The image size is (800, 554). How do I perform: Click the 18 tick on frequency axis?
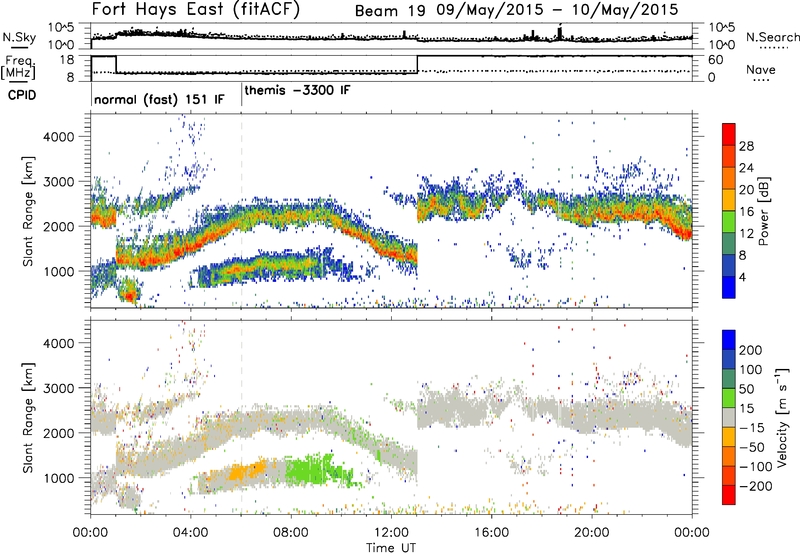coord(67,59)
